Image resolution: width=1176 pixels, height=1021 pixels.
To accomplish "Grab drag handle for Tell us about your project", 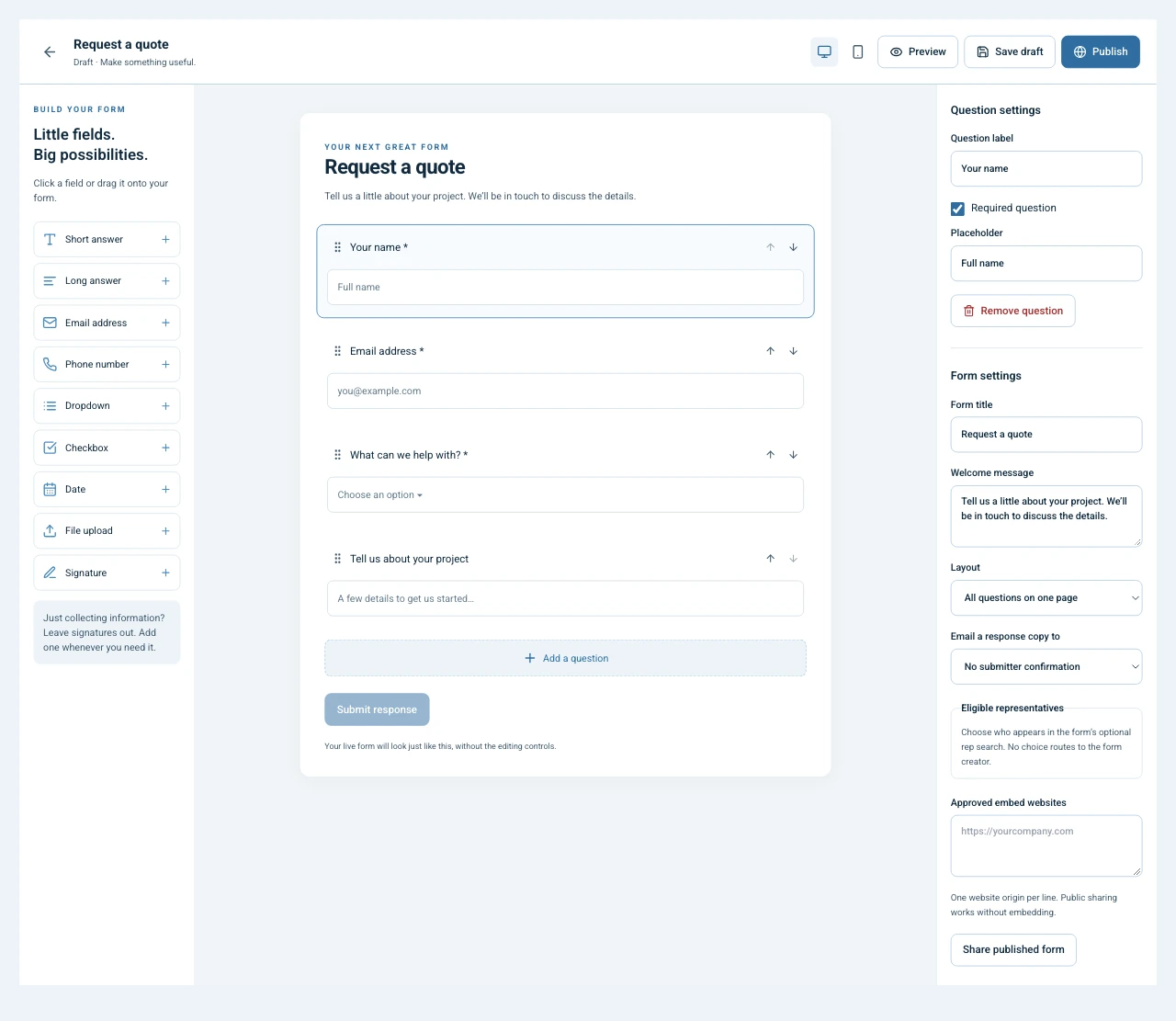I will coord(337,559).
